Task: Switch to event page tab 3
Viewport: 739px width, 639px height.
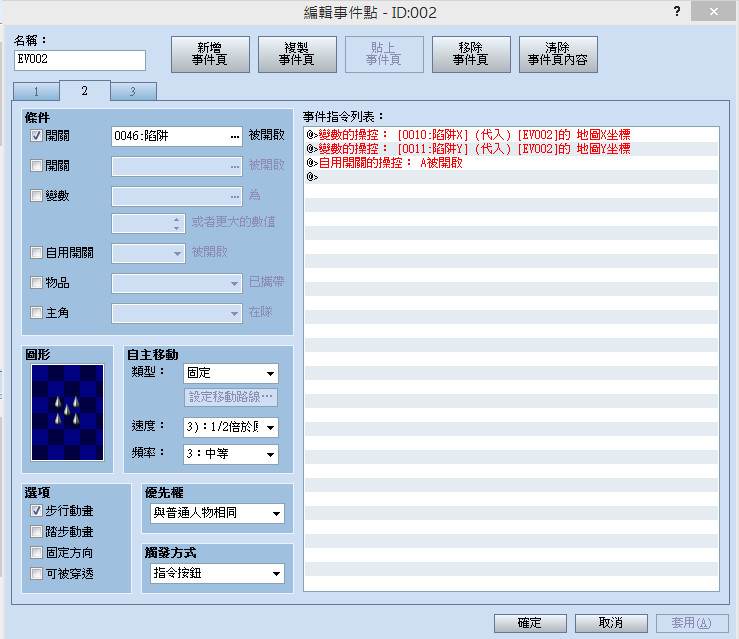Action: 133,91
